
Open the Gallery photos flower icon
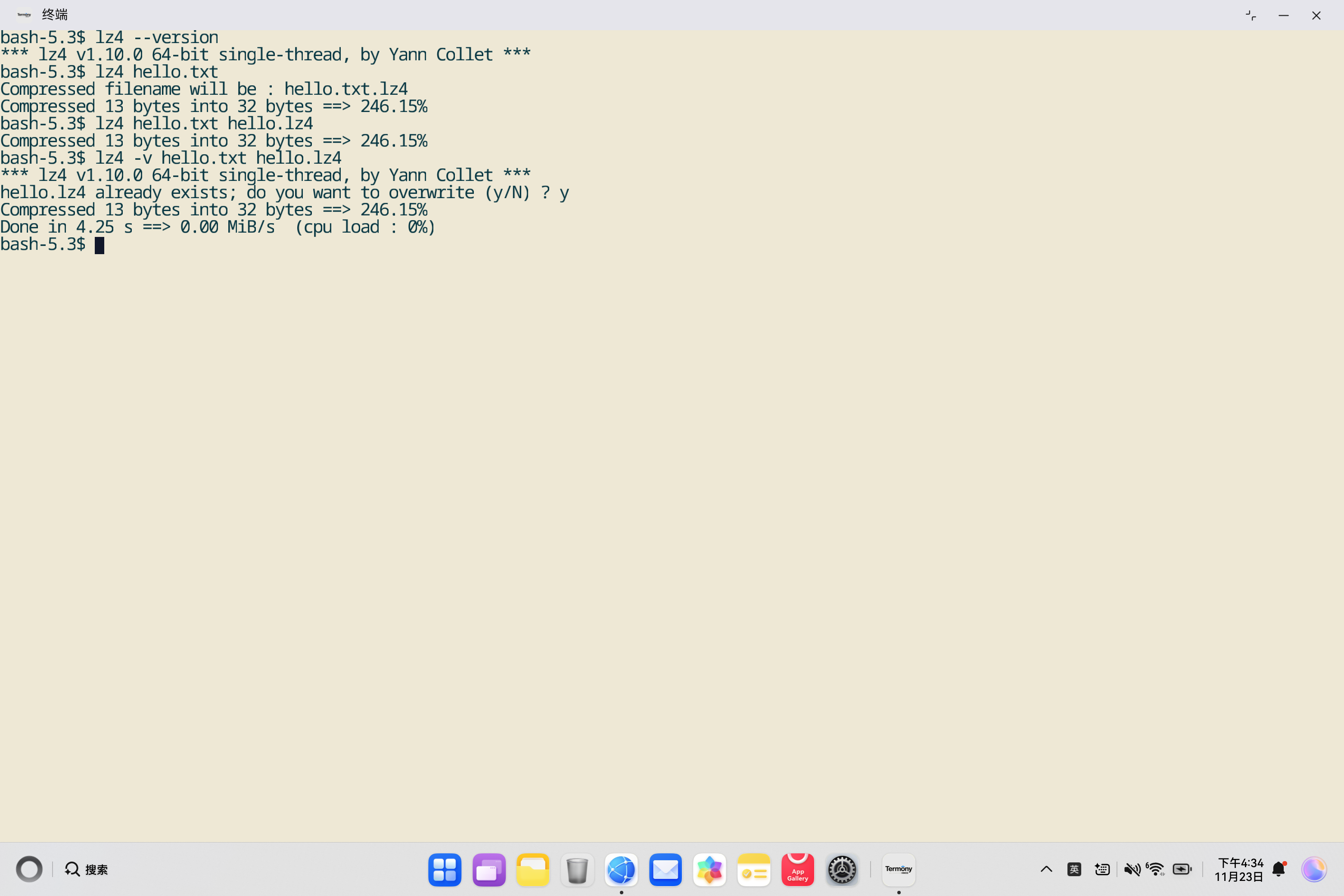click(x=709, y=870)
